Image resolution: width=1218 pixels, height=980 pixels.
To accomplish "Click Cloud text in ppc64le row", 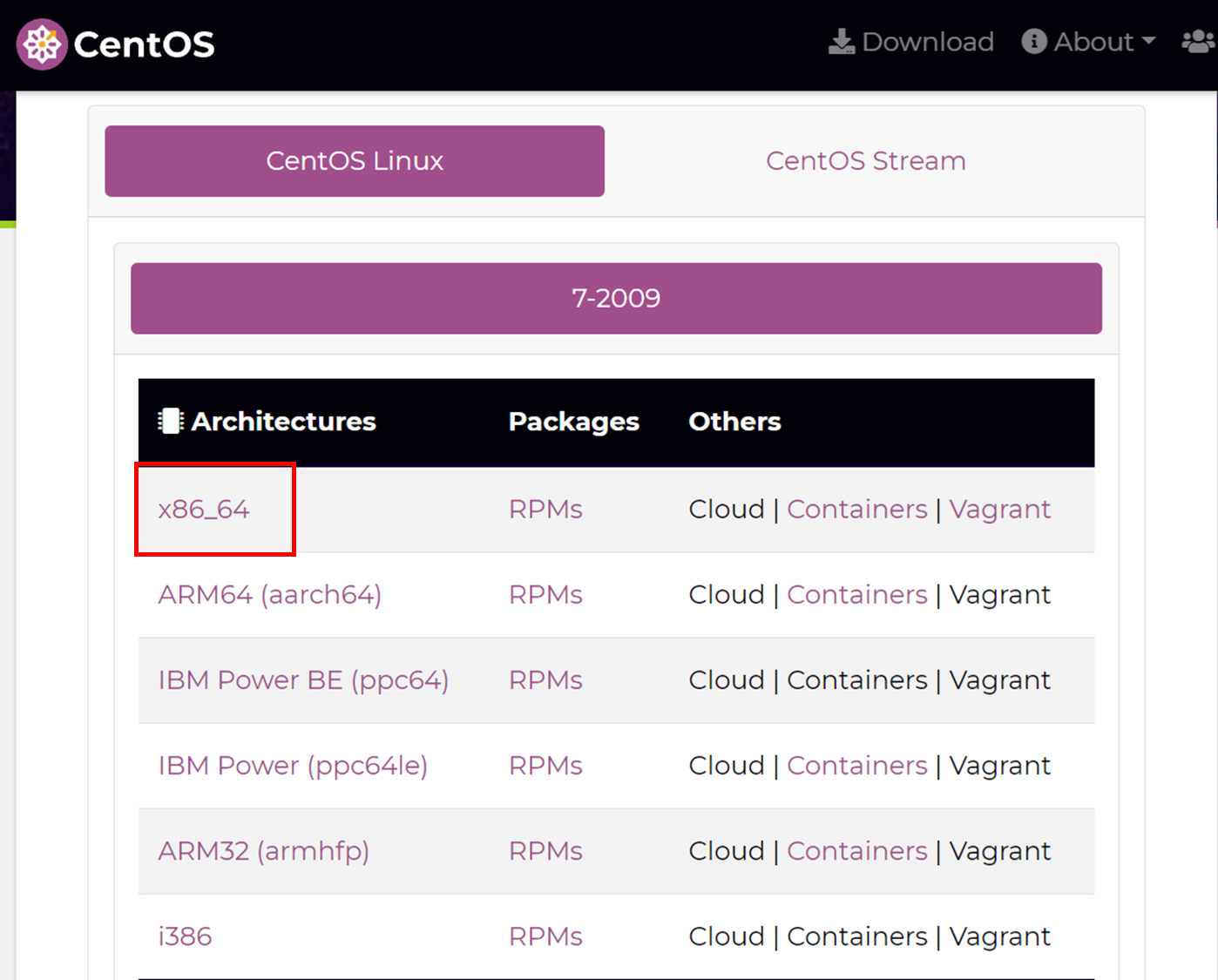I will (x=727, y=766).
